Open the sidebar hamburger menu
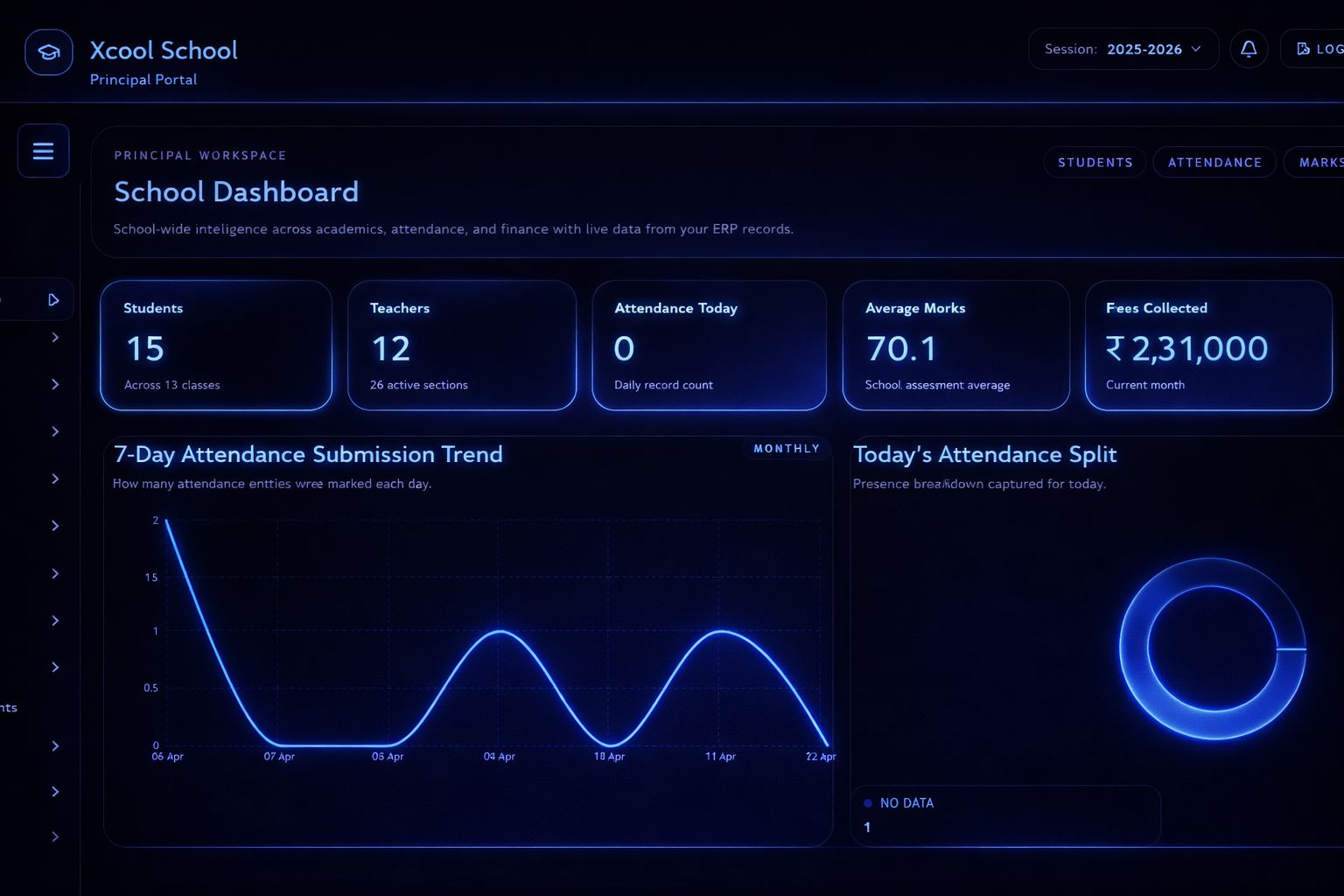The image size is (1344, 896). point(43,150)
